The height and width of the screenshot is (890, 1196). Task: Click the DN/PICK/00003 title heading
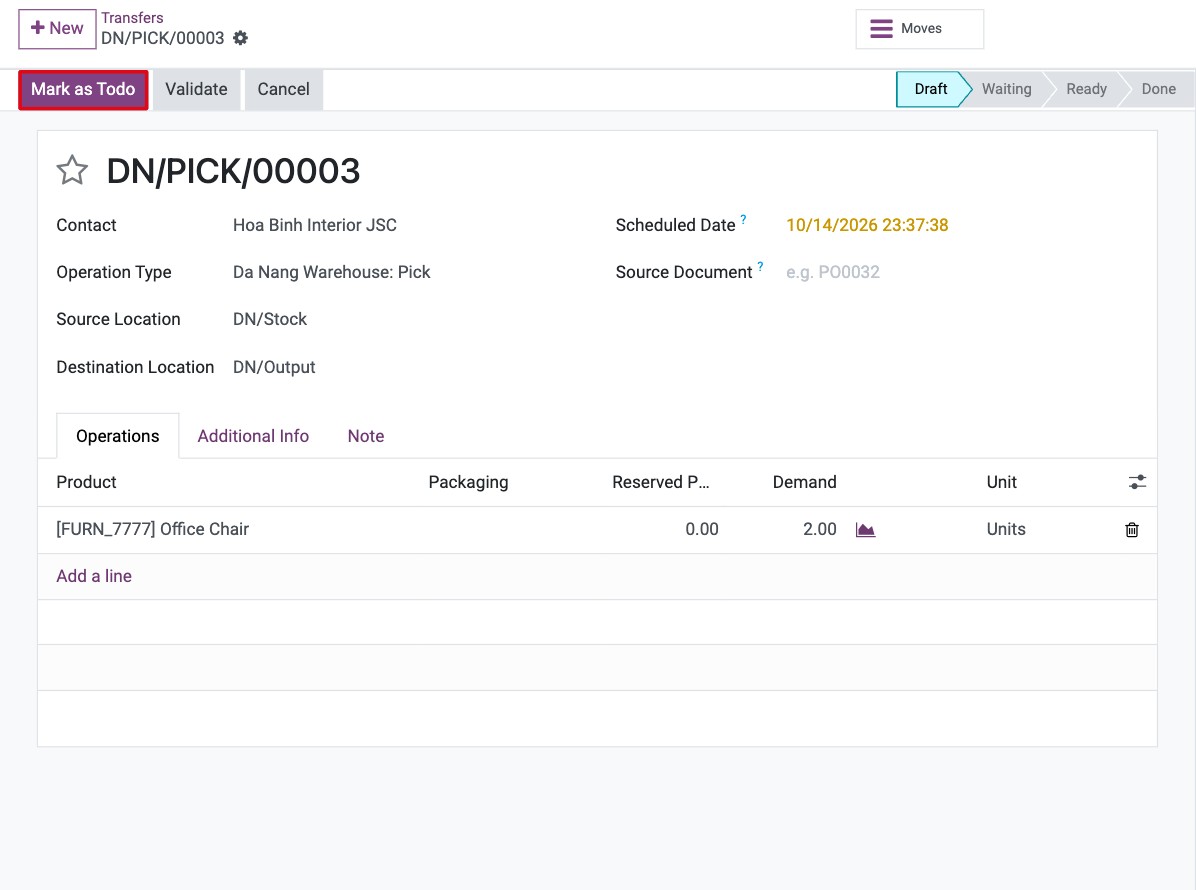[233, 171]
